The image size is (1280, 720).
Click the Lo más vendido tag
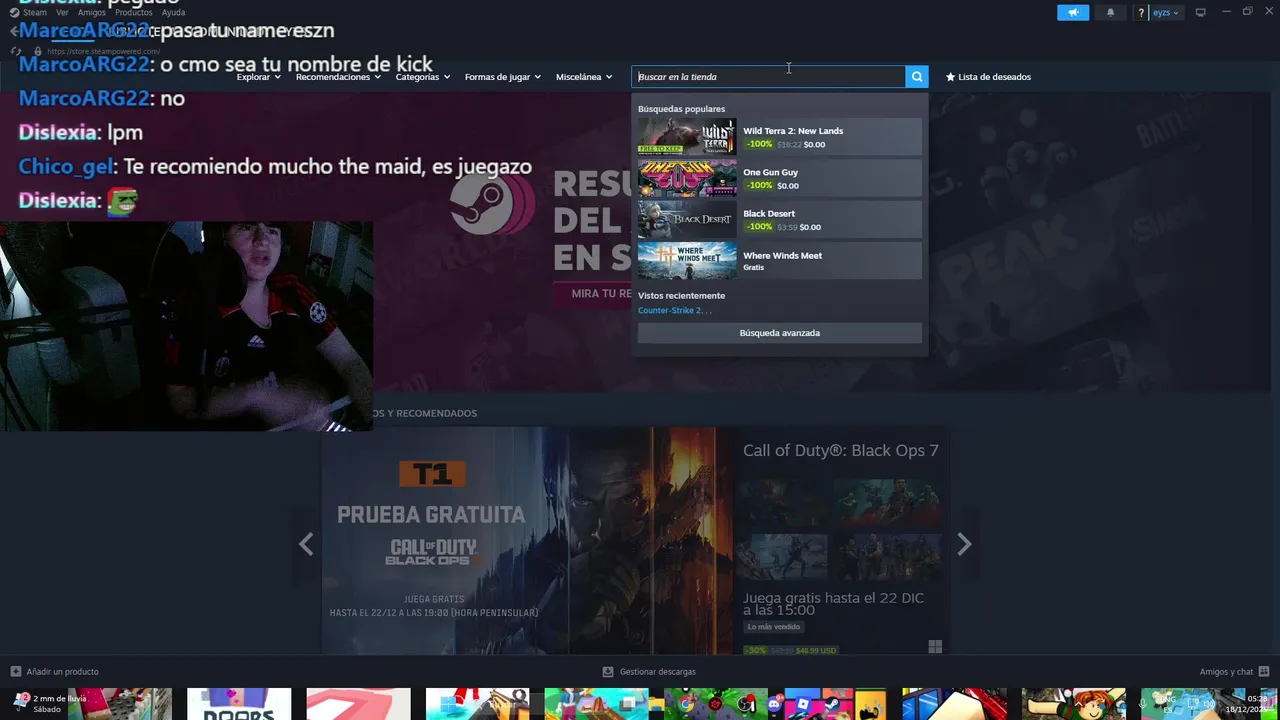click(774, 627)
